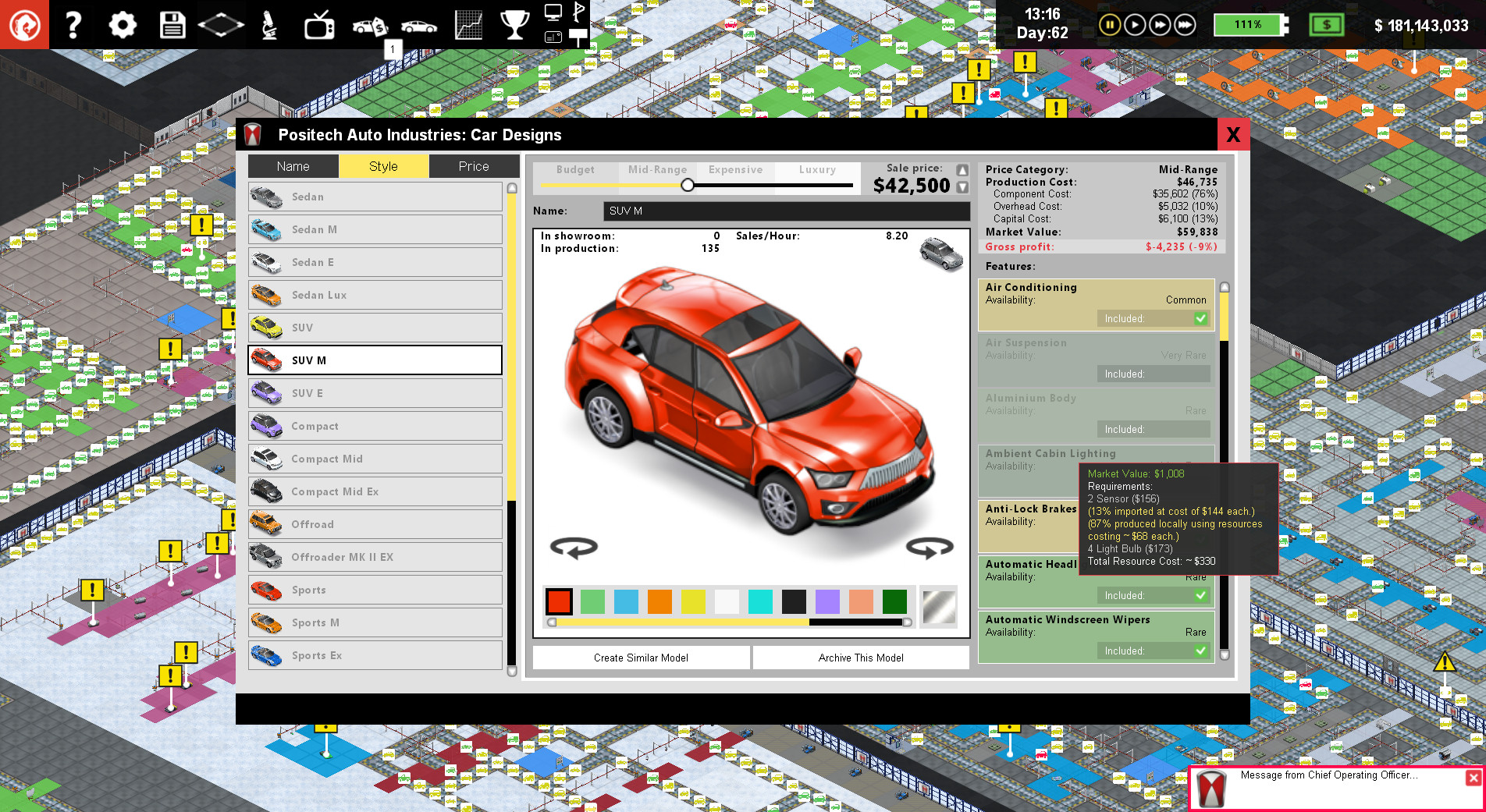Image resolution: width=1486 pixels, height=812 pixels.
Task: Switch to the Price sorting tab
Action: point(474,165)
